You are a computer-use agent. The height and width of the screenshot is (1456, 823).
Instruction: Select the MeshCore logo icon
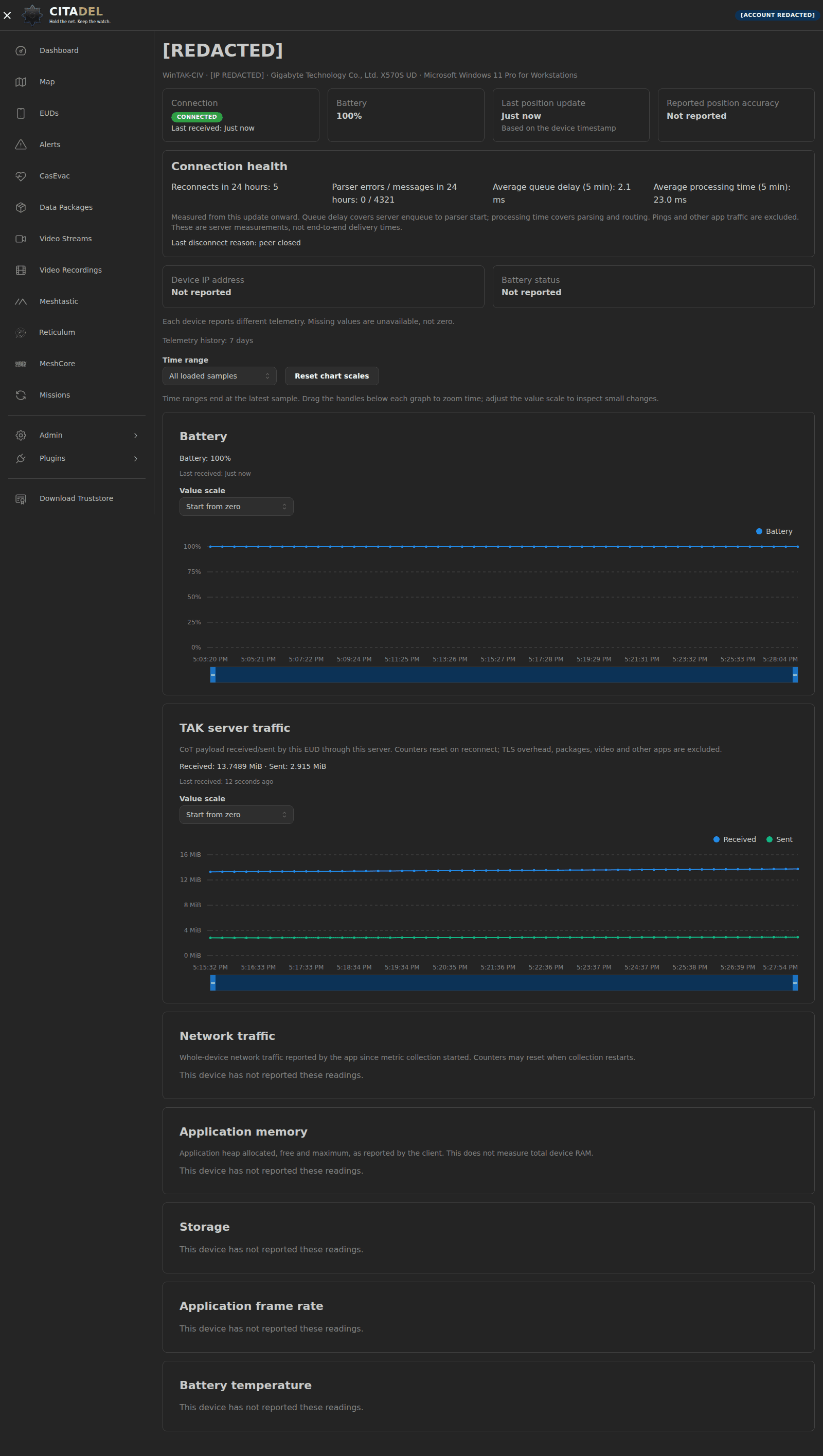pyautogui.click(x=21, y=364)
